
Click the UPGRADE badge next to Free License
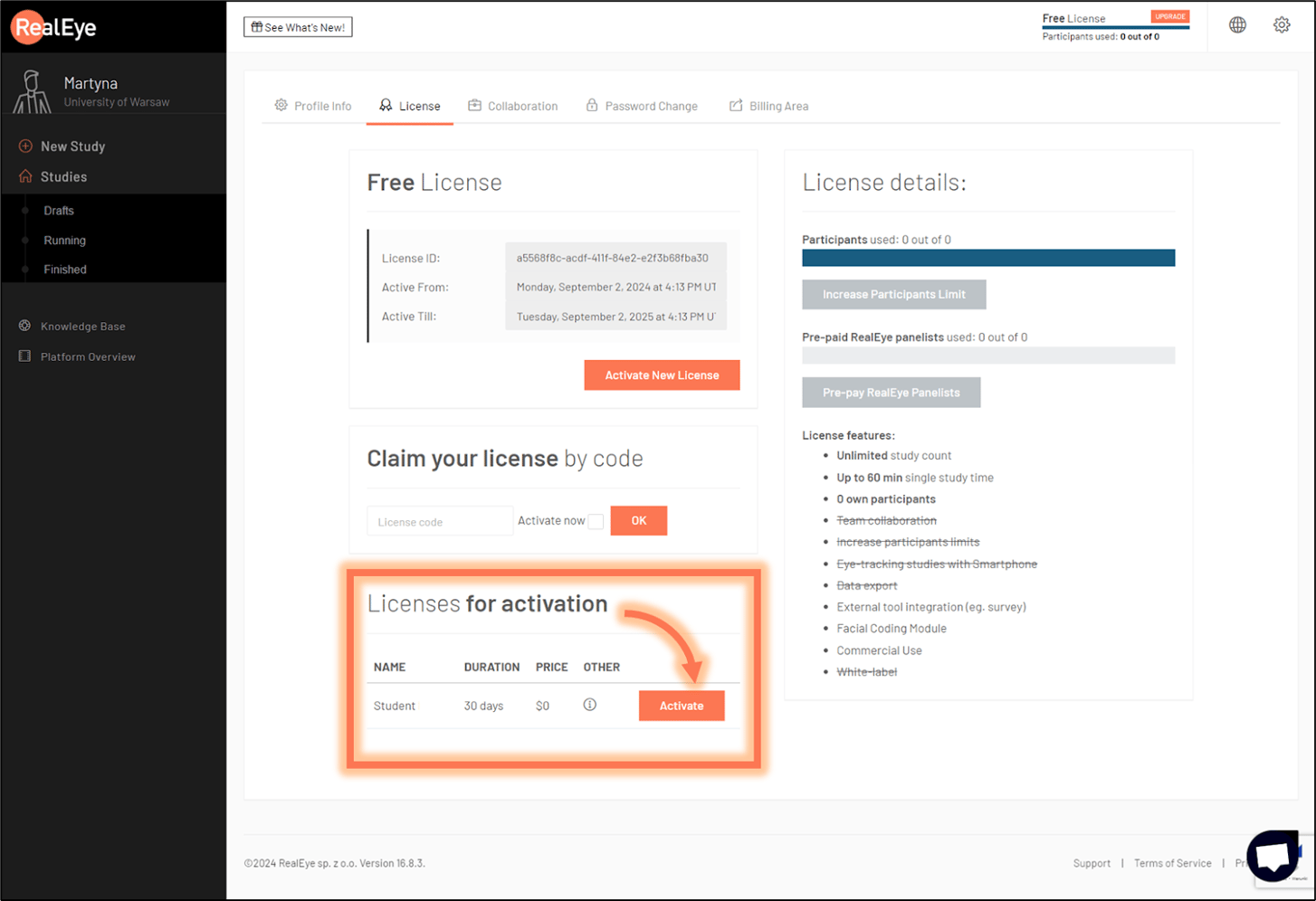1170,15
